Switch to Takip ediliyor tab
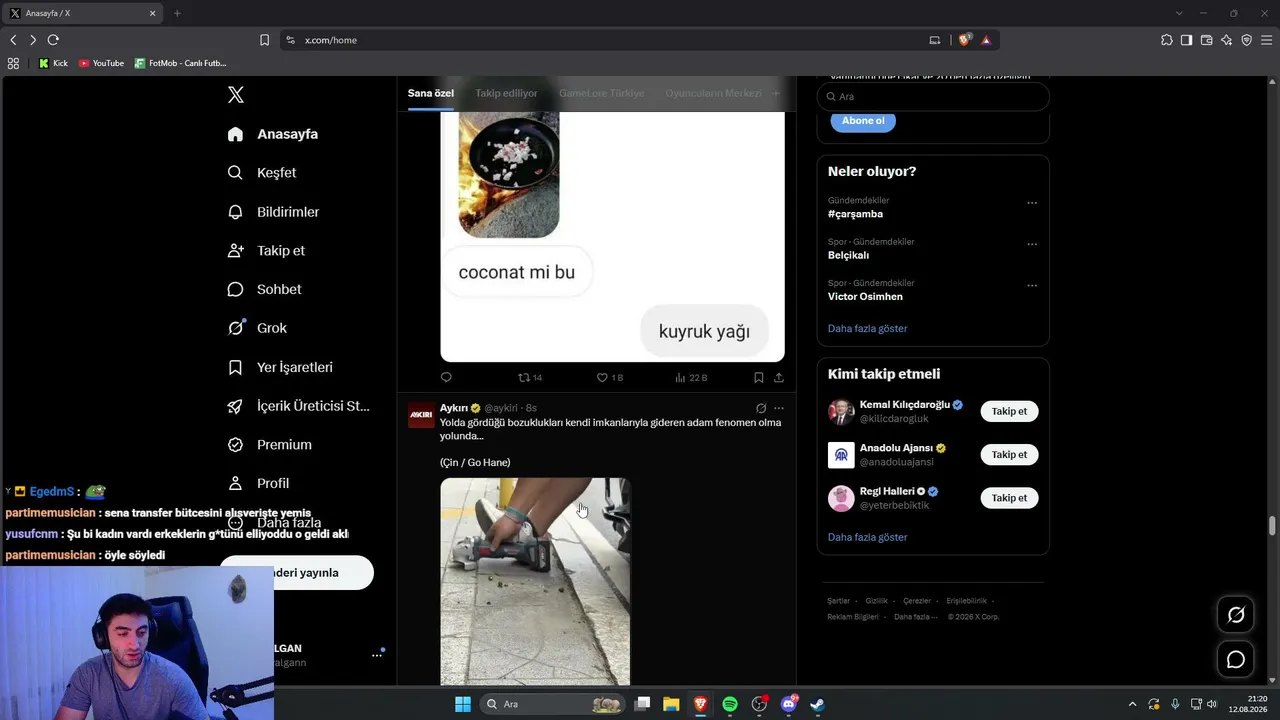 tap(507, 93)
